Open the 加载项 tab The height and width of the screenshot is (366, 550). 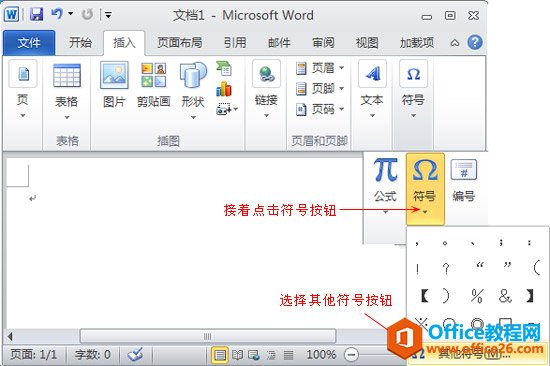pyautogui.click(x=417, y=43)
